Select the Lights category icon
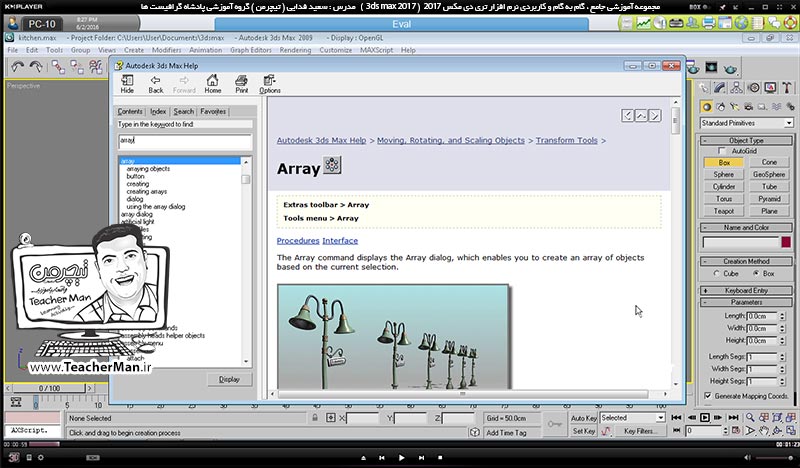This screenshot has width=800, height=468. pos(734,107)
